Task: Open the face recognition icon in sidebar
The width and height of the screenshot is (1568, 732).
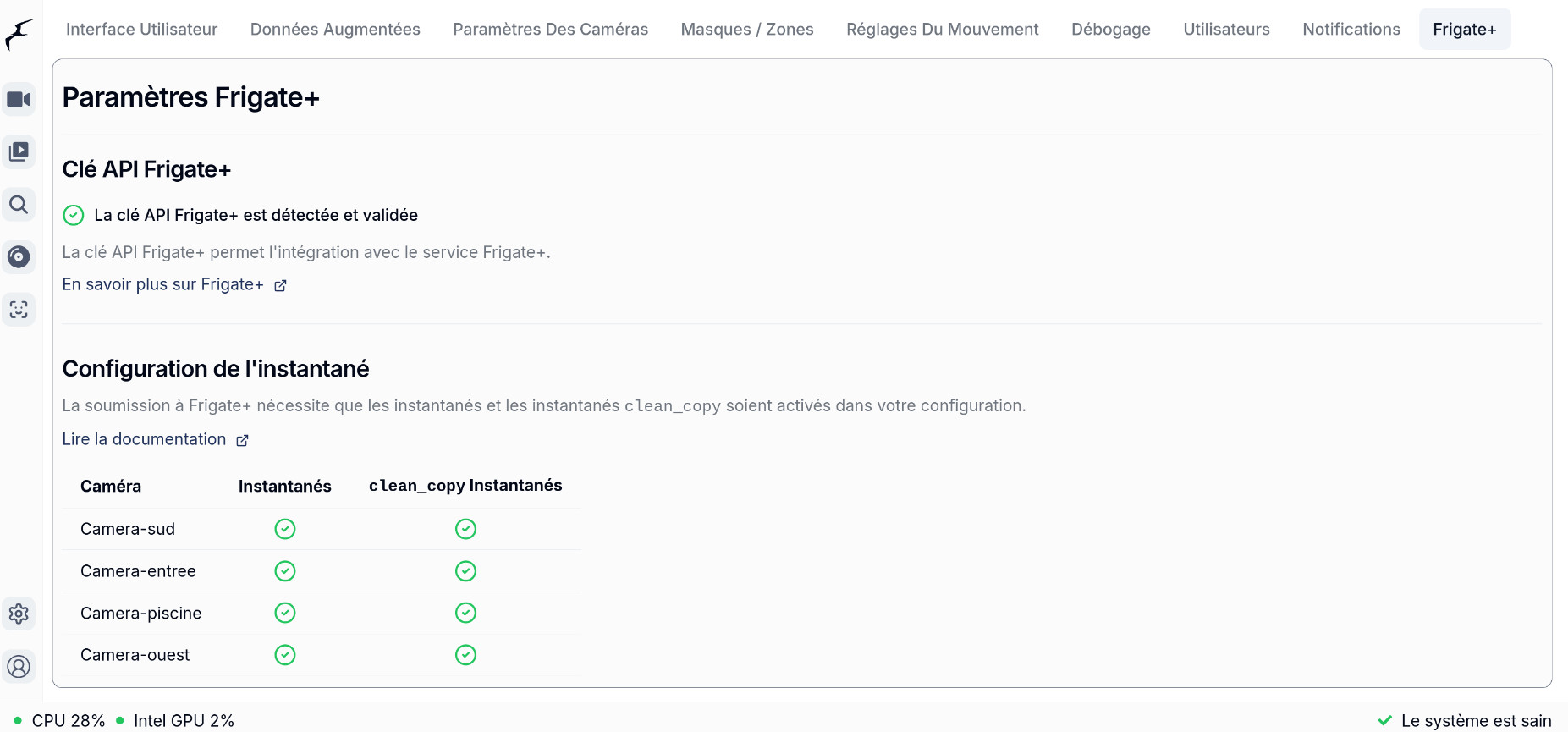Action: 19,310
